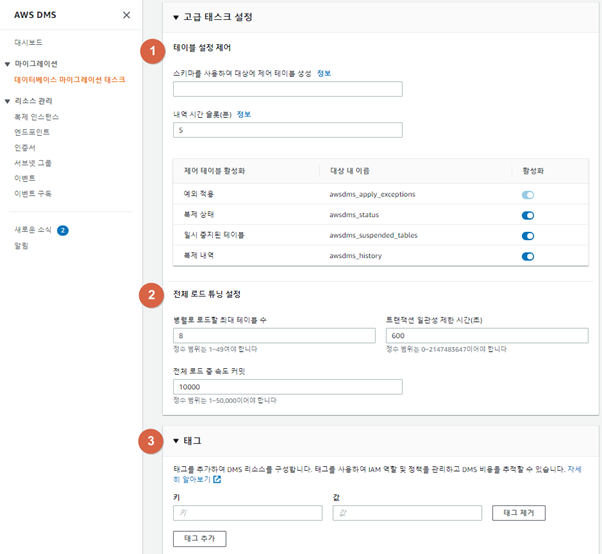
Task: Open 알림 in the sidebar
Action: tap(21, 246)
